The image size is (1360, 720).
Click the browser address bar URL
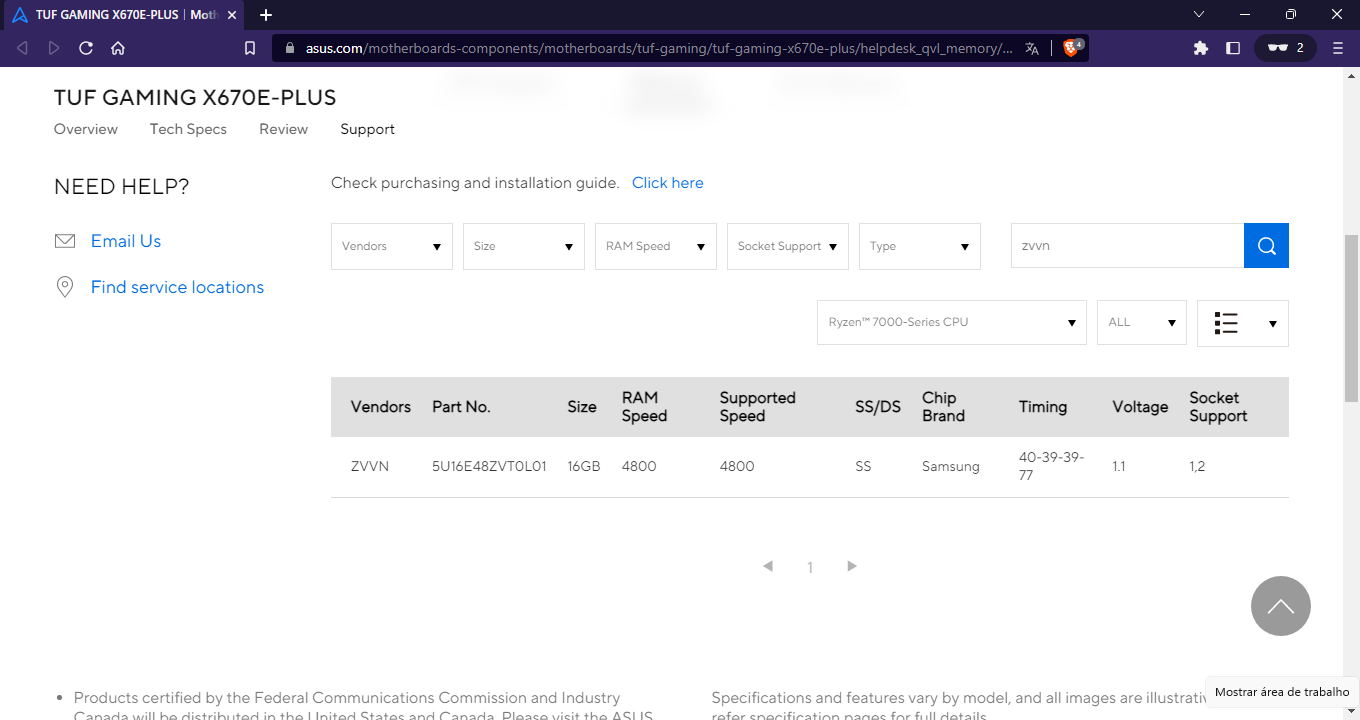click(659, 48)
